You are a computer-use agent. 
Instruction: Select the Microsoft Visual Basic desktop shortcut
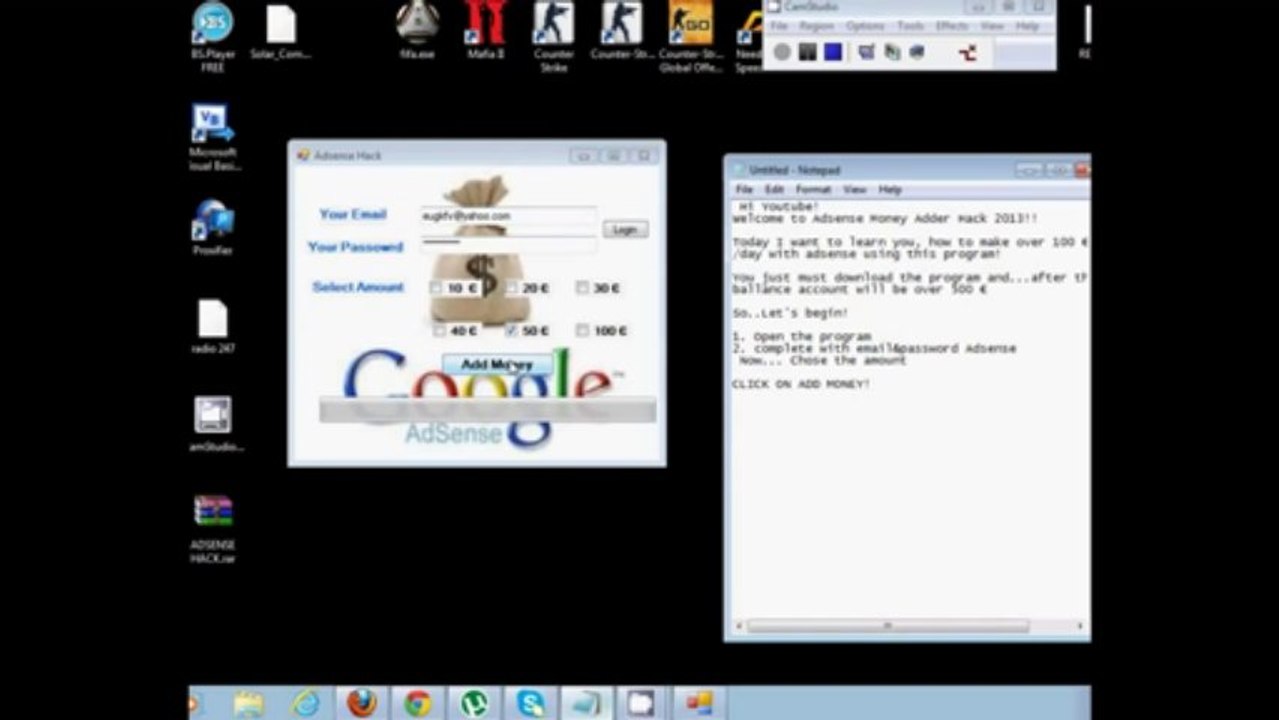point(213,137)
